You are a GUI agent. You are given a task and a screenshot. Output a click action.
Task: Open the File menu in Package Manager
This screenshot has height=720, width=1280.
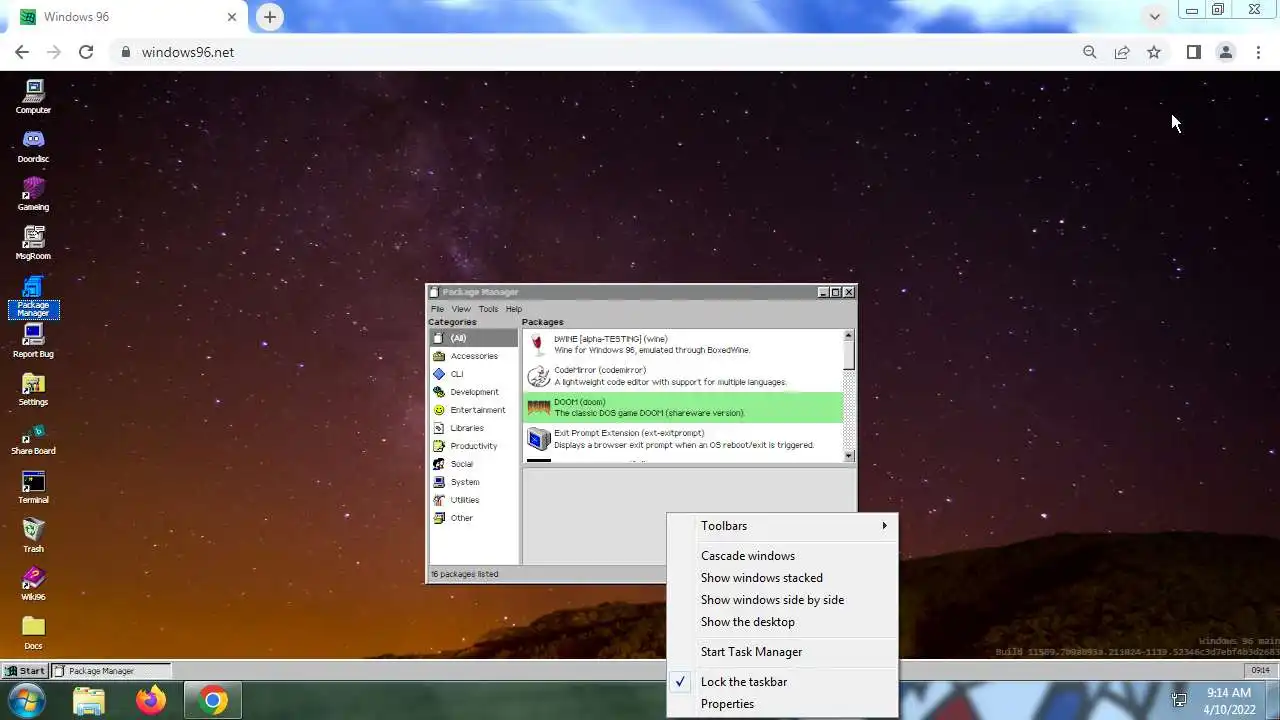(x=437, y=309)
